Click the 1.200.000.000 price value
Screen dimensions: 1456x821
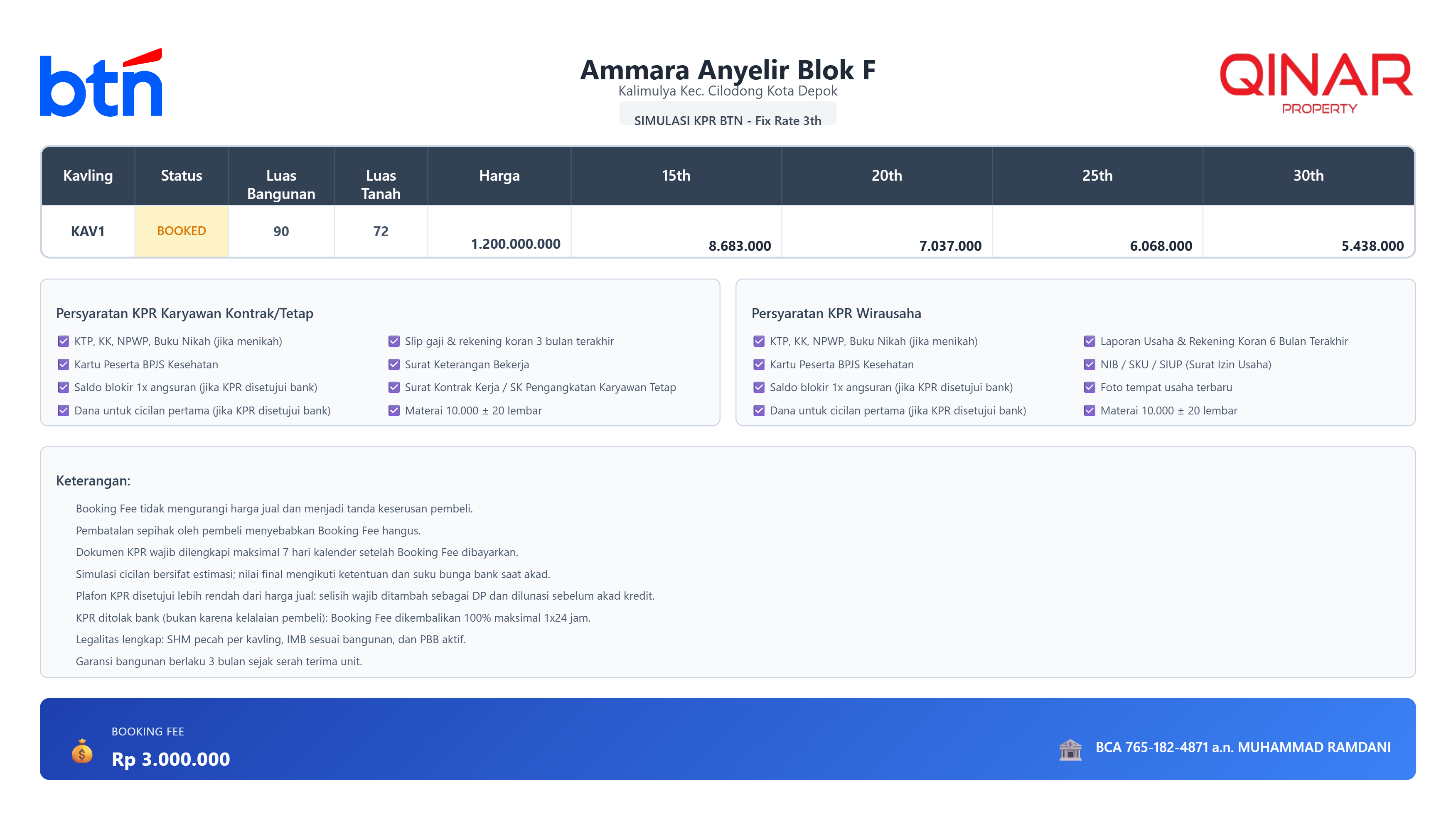tap(516, 244)
